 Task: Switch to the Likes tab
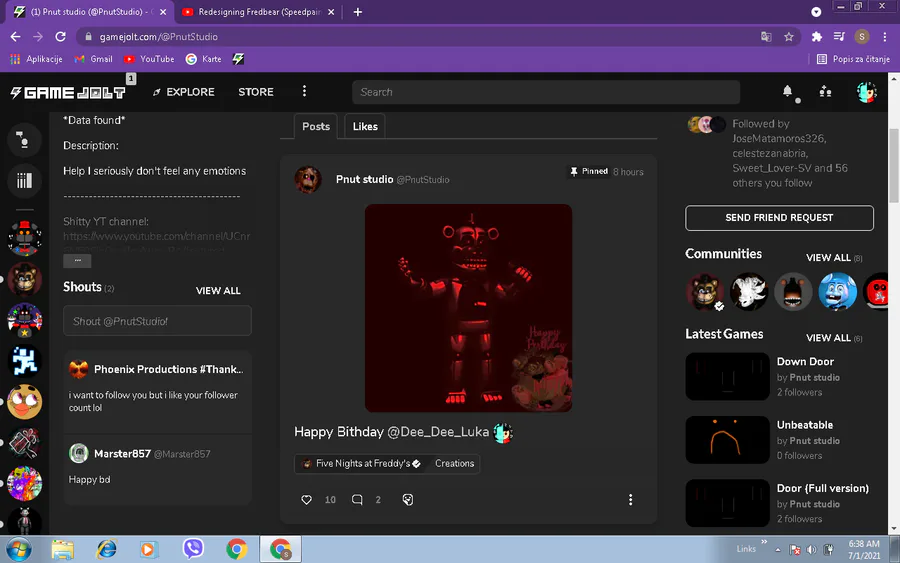[x=365, y=126]
